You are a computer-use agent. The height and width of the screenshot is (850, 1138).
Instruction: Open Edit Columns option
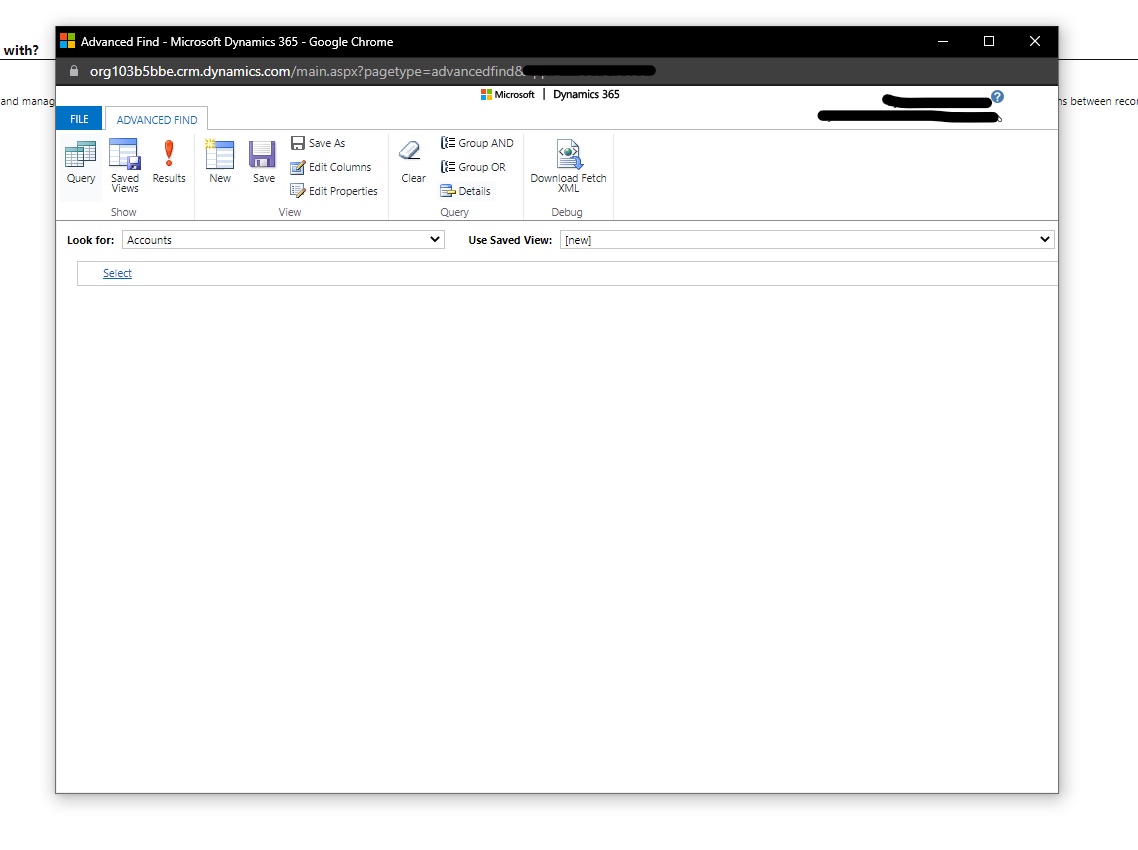click(x=331, y=167)
